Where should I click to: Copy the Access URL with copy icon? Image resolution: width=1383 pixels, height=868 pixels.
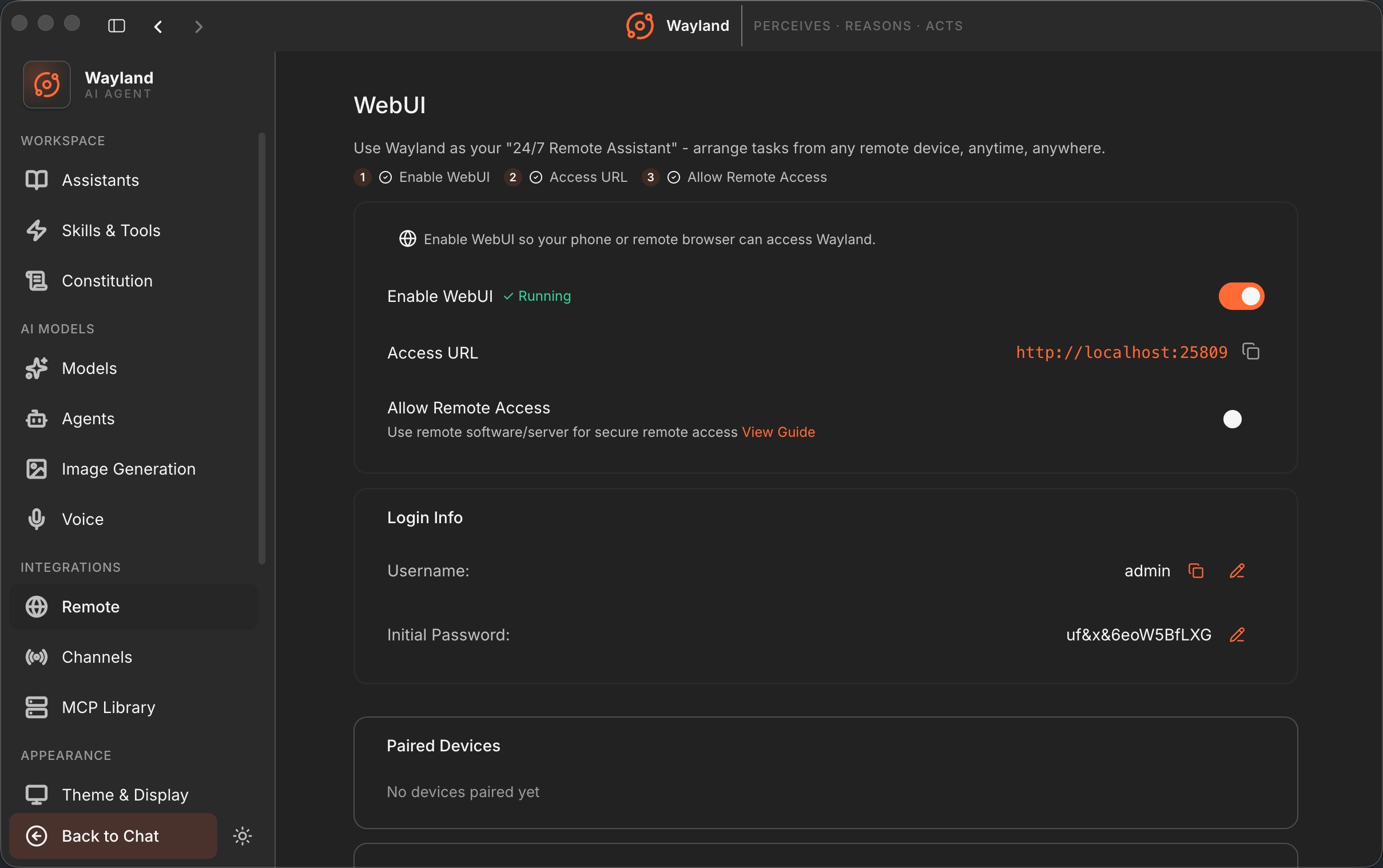pyautogui.click(x=1251, y=351)
